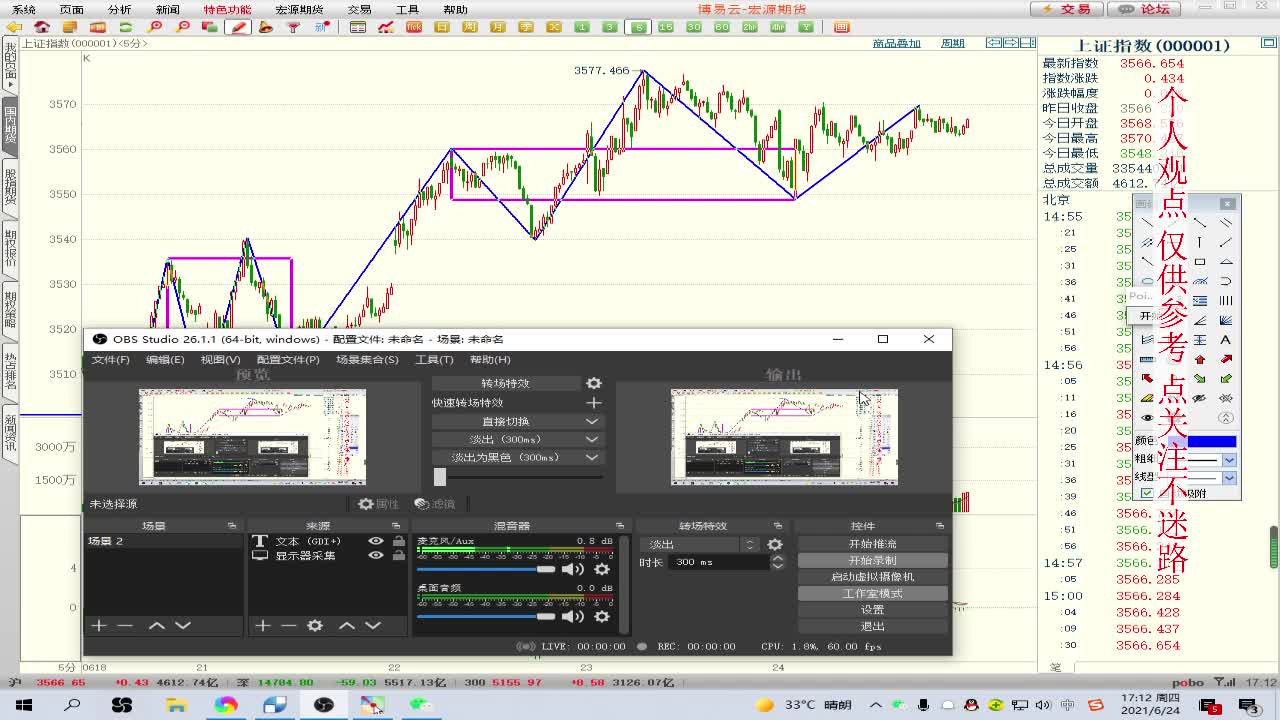1280x720 pixels.
Task: Pop out the 混音器 dock panel
Action: tap(620, 526)
